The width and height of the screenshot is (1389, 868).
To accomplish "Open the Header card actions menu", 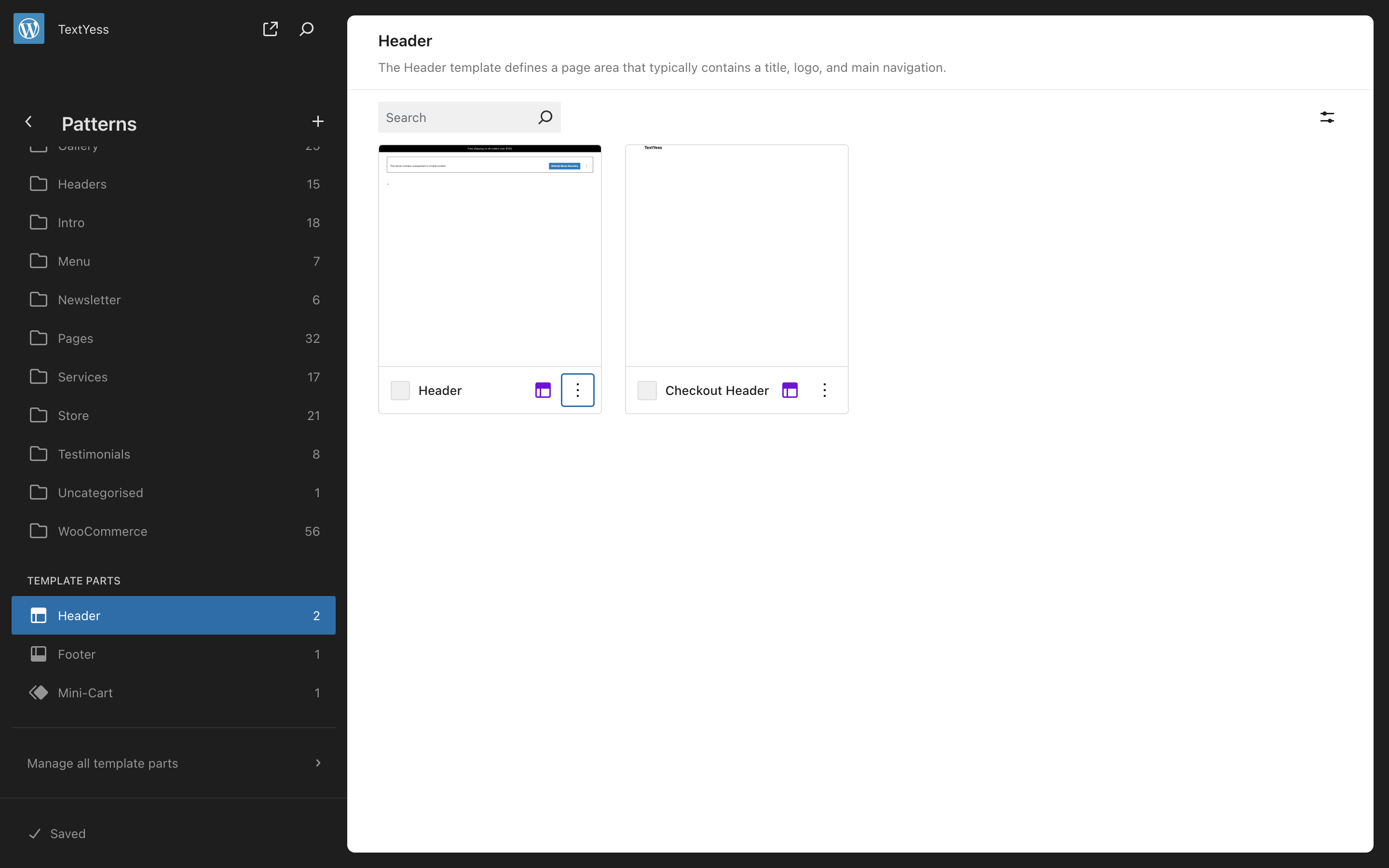I will pyautogui.click(x=577, y=391).
